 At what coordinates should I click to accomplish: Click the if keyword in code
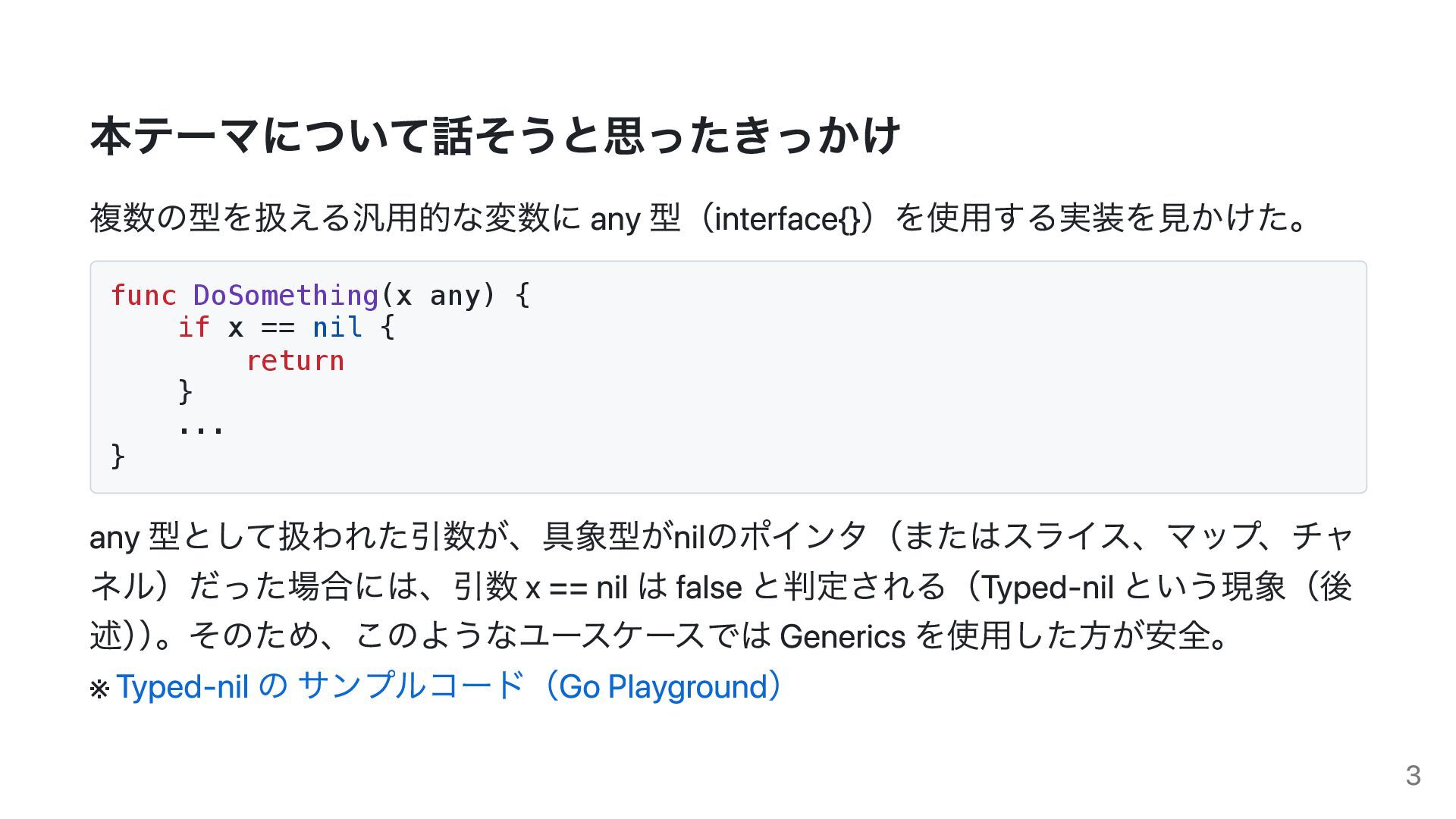coord(193,328)
